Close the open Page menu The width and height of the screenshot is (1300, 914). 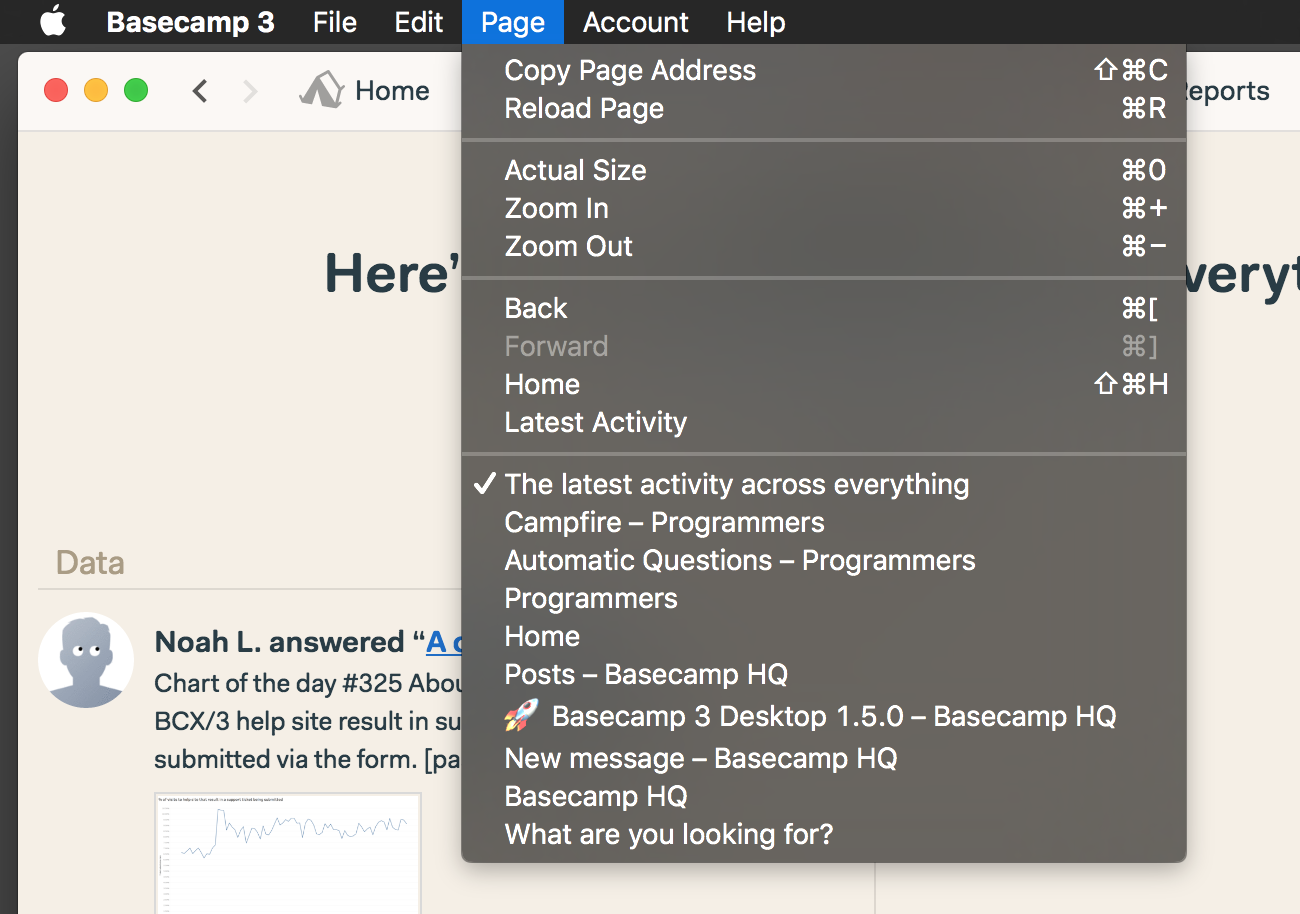[x=513, y=22]
